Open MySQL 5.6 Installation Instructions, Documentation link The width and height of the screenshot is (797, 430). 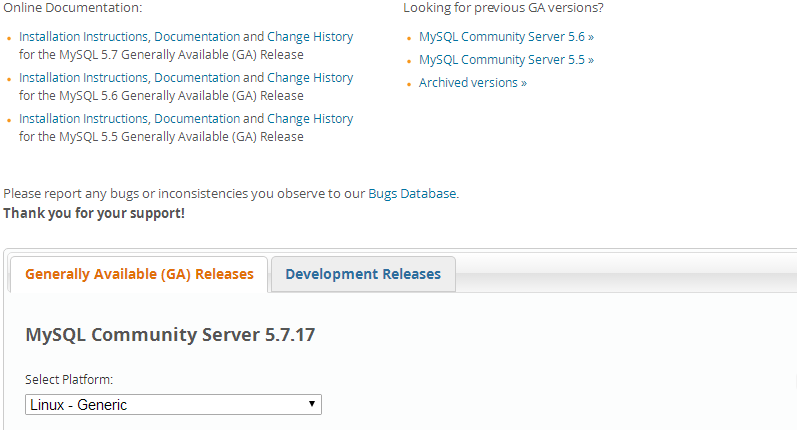pos(130,78)
